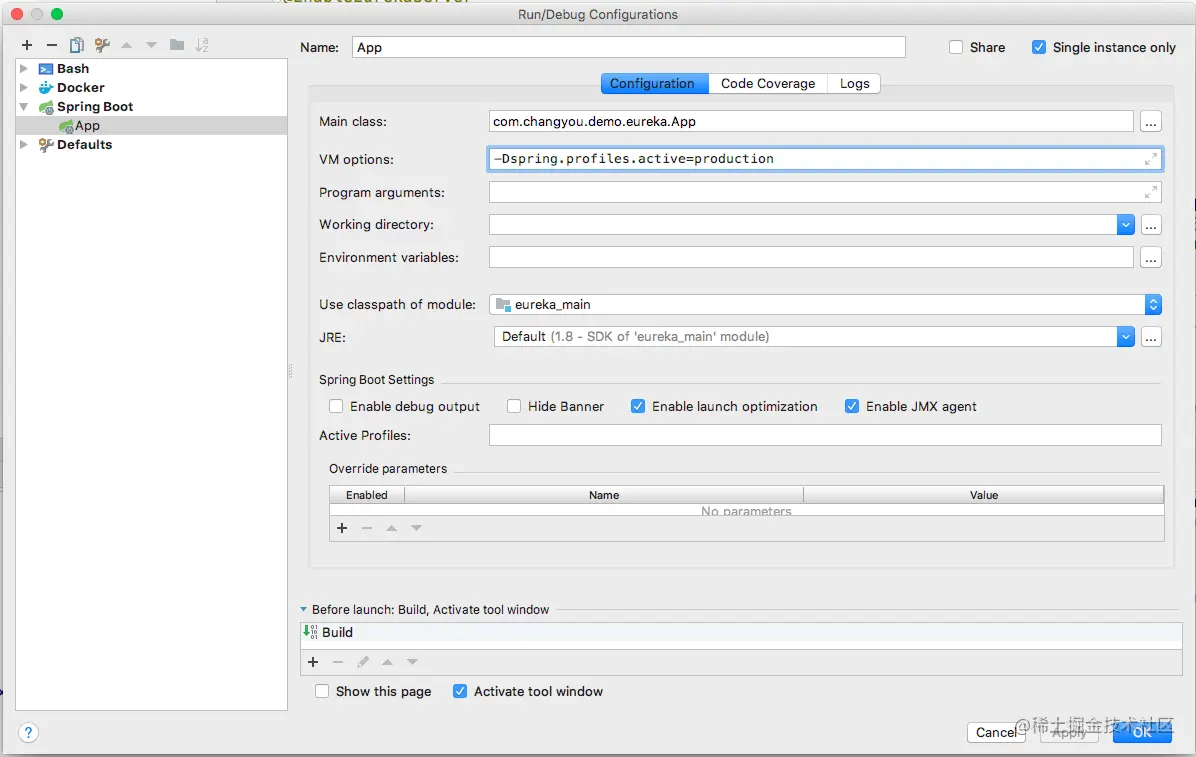Expand Program arguments field editor icon
Screen dimensions: 1196x757
click(x=1150, y=192)
